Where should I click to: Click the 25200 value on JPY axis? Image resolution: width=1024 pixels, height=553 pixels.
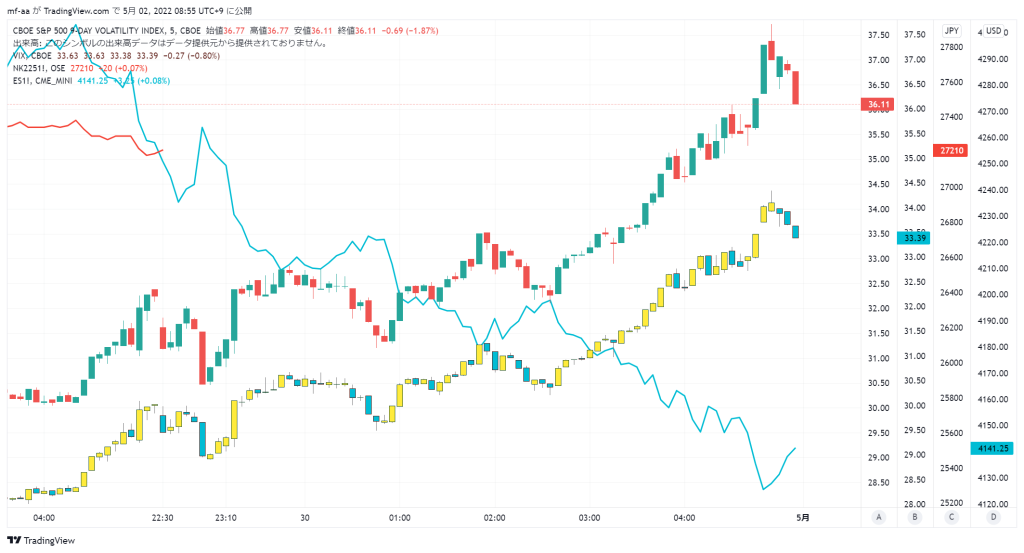tap(951, 503)
